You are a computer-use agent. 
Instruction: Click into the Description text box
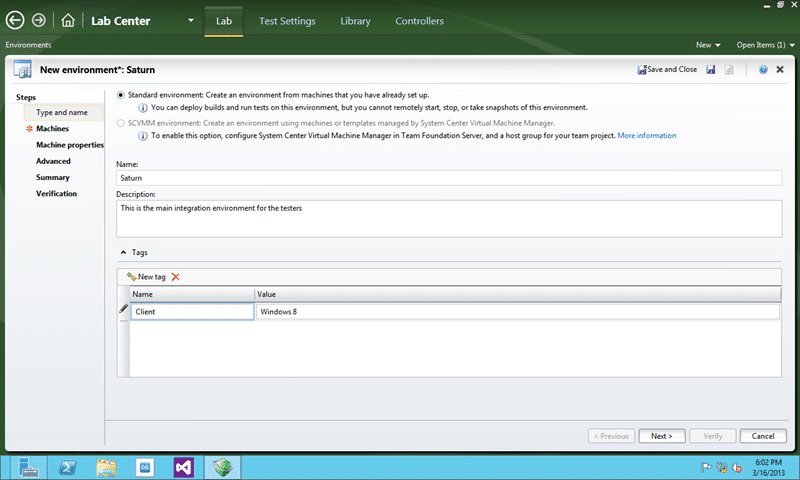[449, 219]
